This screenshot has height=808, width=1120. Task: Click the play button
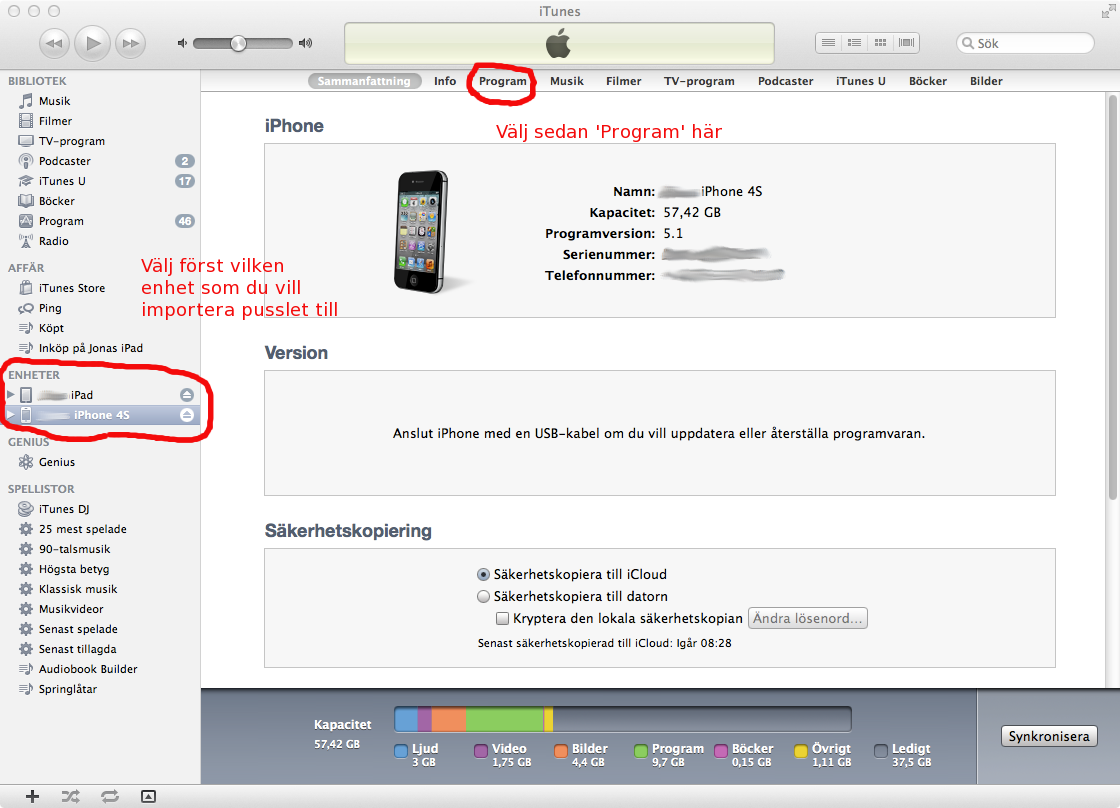[93, 43]
